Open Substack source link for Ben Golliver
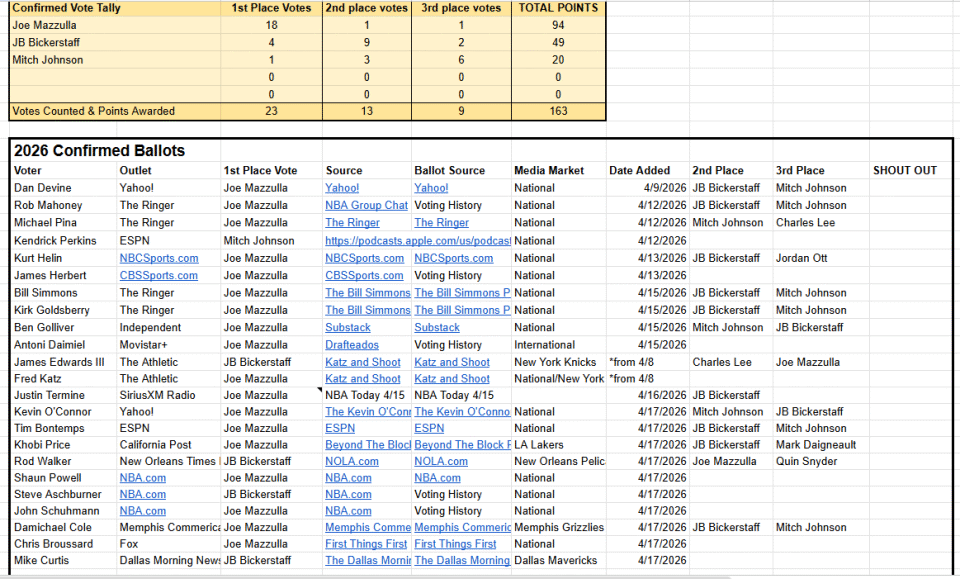This screenshot has width=960, height=579. click(348, 327)
